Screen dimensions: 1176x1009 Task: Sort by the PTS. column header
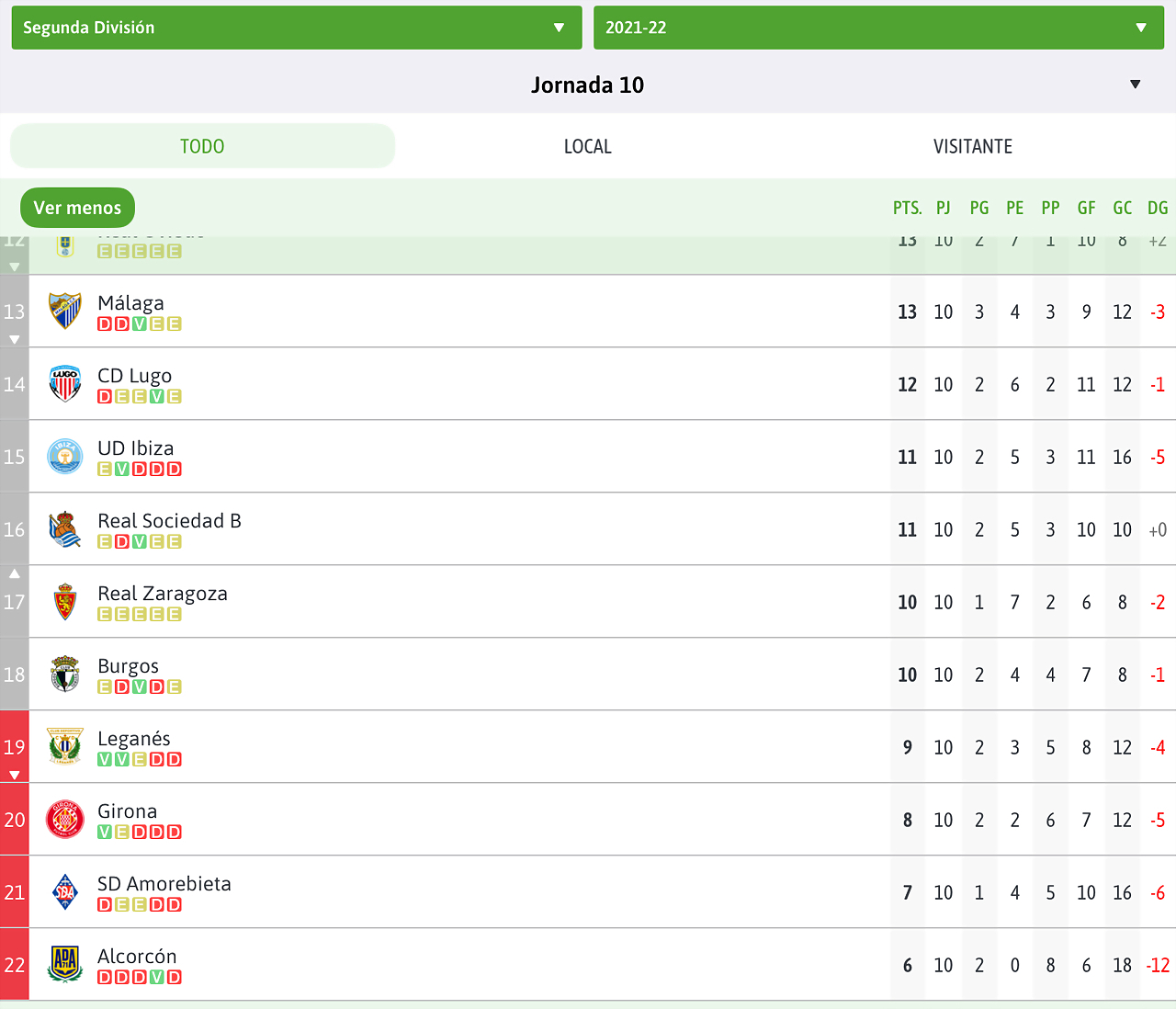click(907, 208)
